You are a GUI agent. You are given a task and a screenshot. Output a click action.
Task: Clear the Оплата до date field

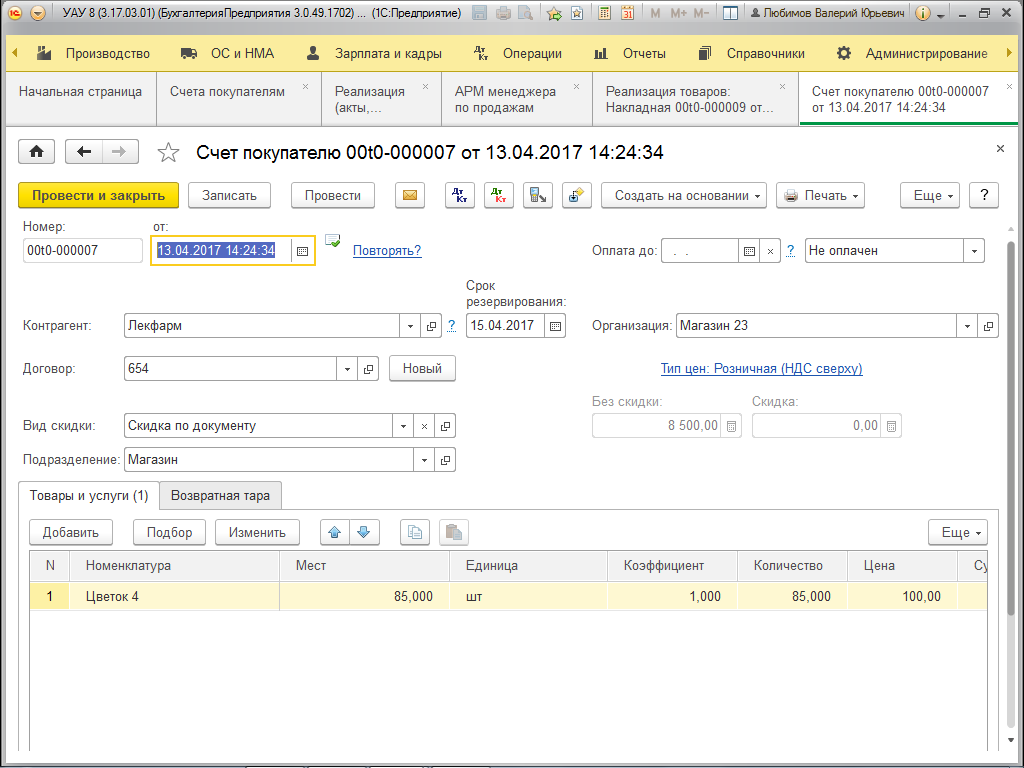point(771,251)
